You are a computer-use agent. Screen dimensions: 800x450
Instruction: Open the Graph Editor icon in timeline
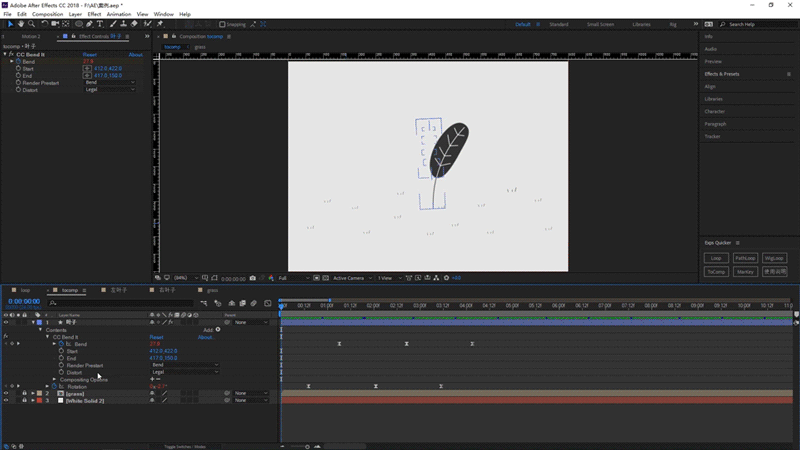click(268, 303)
